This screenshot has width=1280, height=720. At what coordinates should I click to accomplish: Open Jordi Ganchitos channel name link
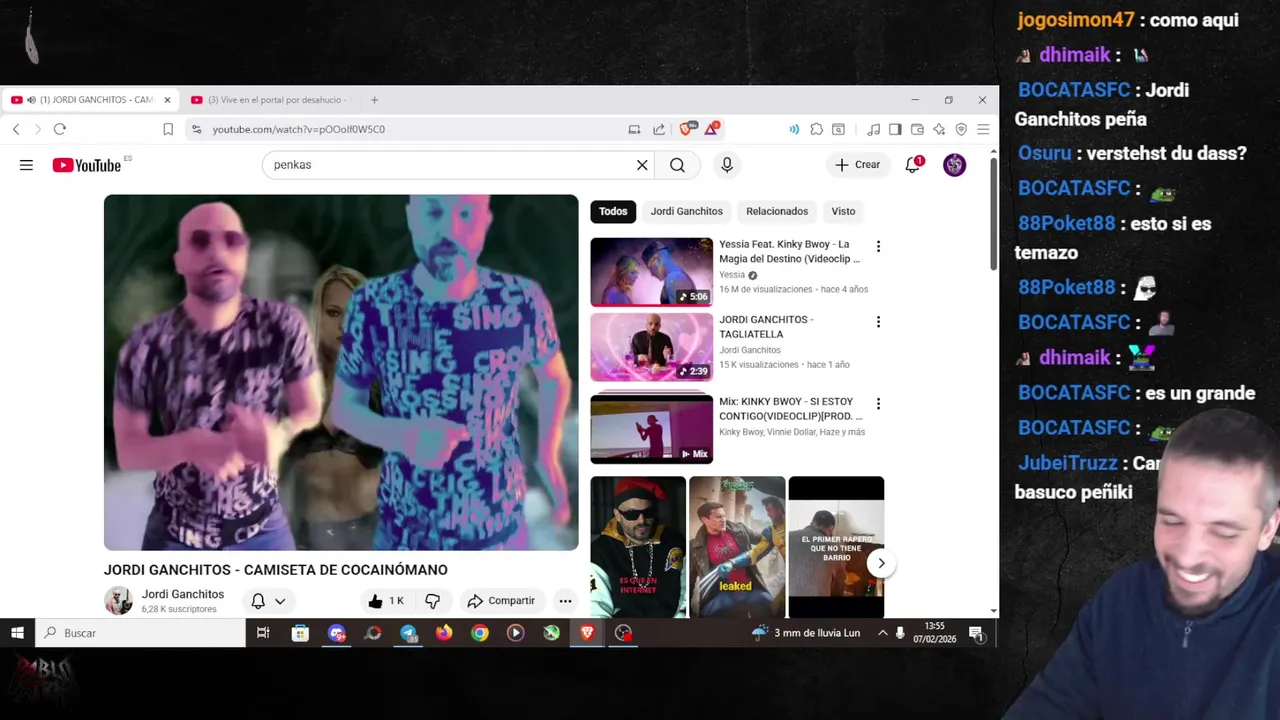(x=183, y=594)
